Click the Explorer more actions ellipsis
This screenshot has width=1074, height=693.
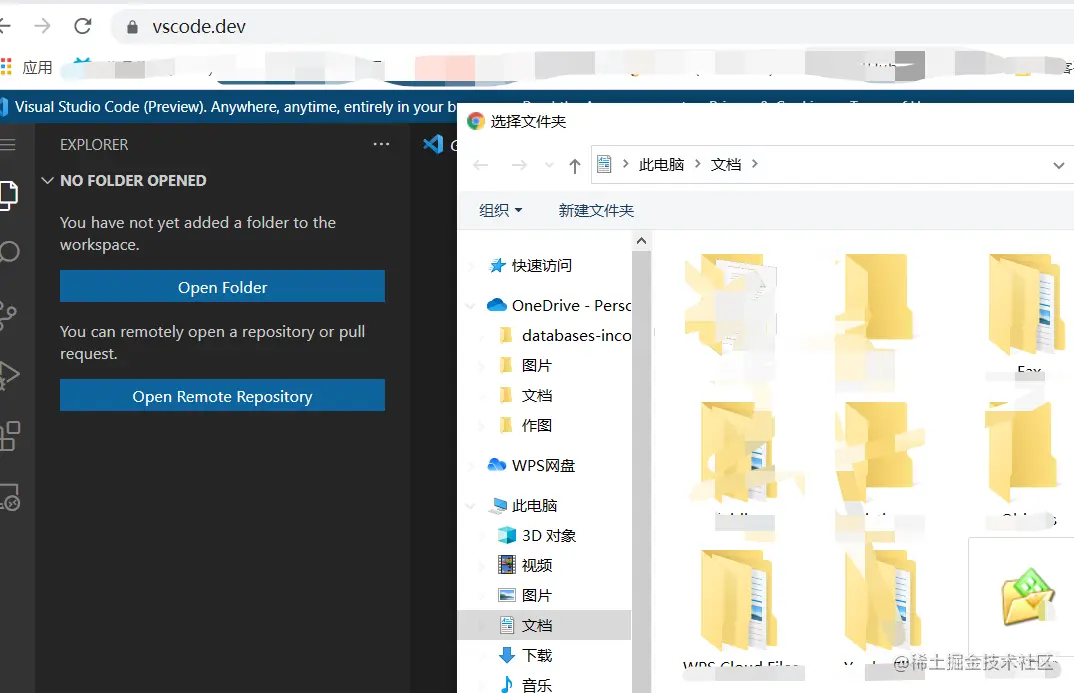(x=382, y=144)
